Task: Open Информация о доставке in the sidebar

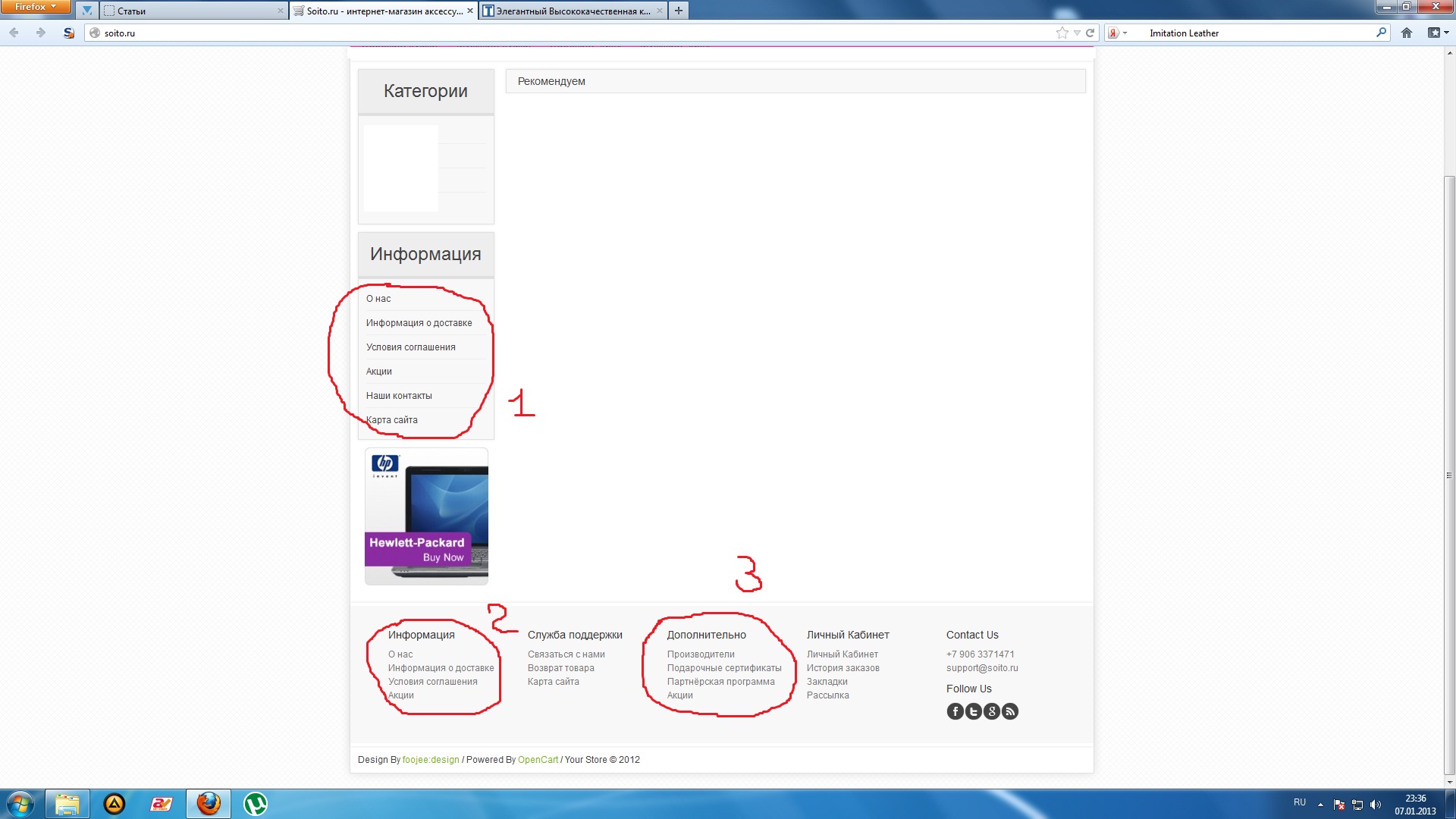Action: point(419,323)
